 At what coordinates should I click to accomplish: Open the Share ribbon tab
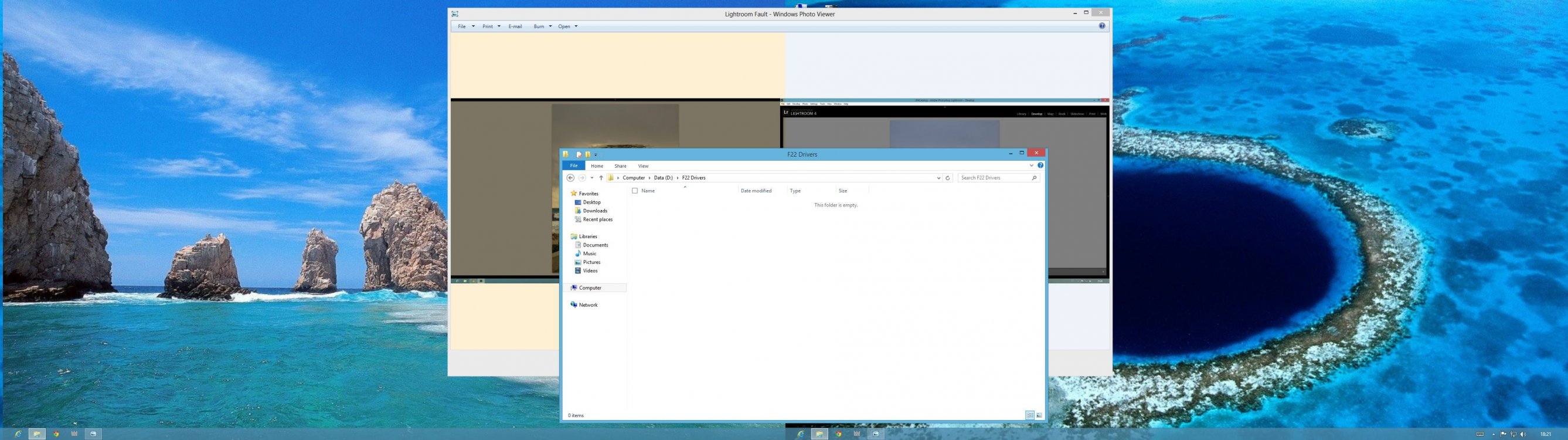point(620,166)
